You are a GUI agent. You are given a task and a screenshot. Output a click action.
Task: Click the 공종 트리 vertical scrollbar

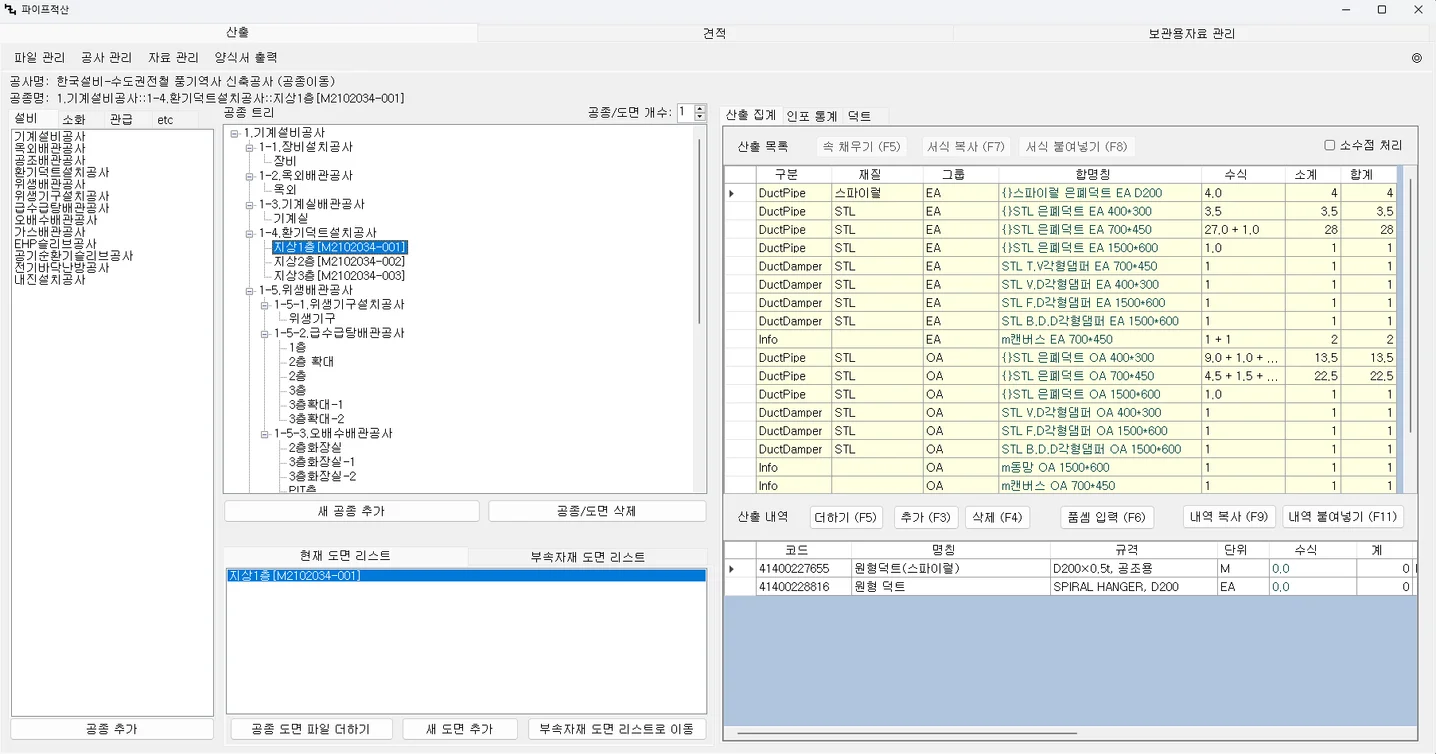(699, 231)
